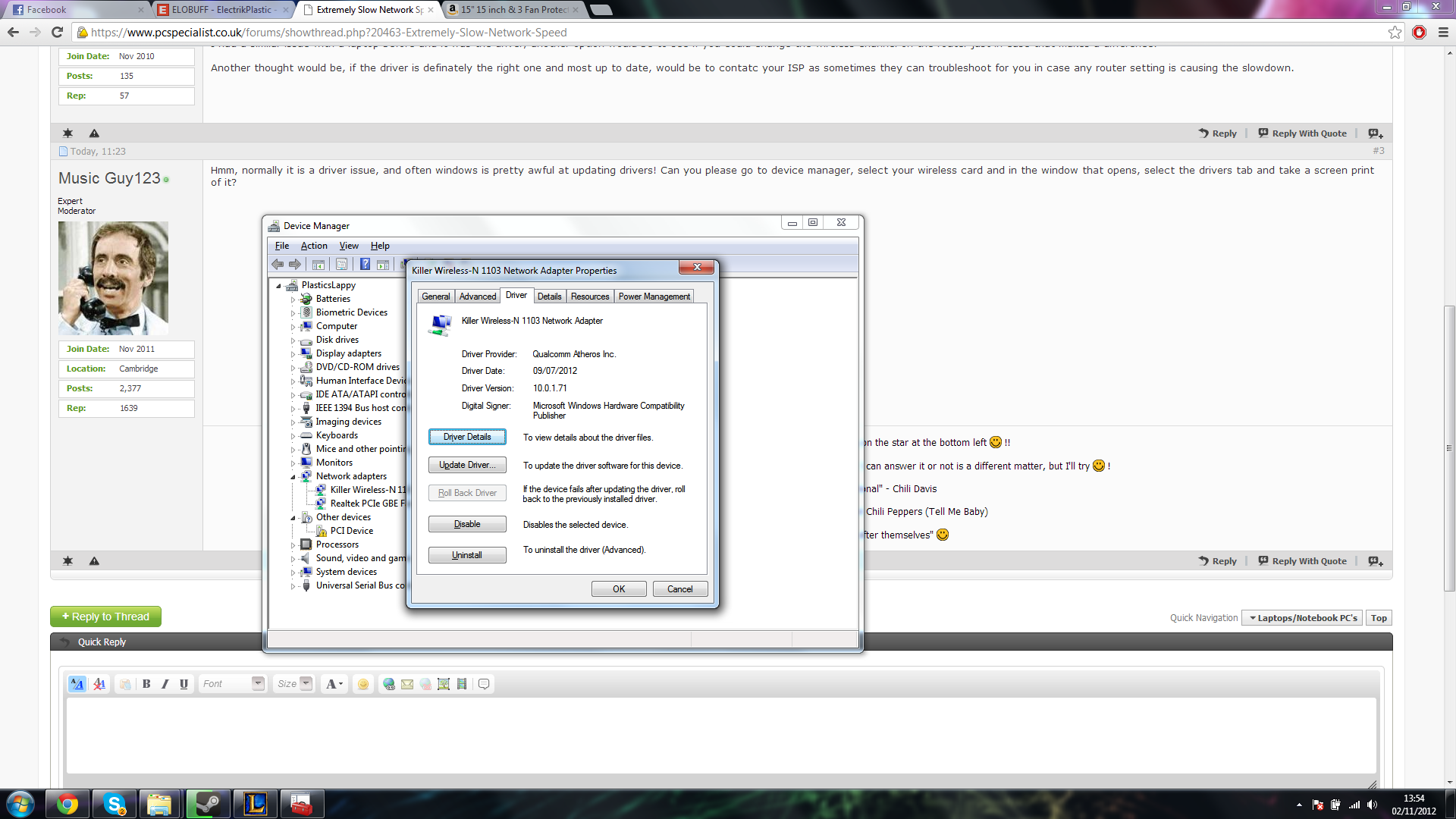This screenshot has width=1456, height=819.
Task: Click the Wrap Quote speech bubble icon
Action: [484, 684]
